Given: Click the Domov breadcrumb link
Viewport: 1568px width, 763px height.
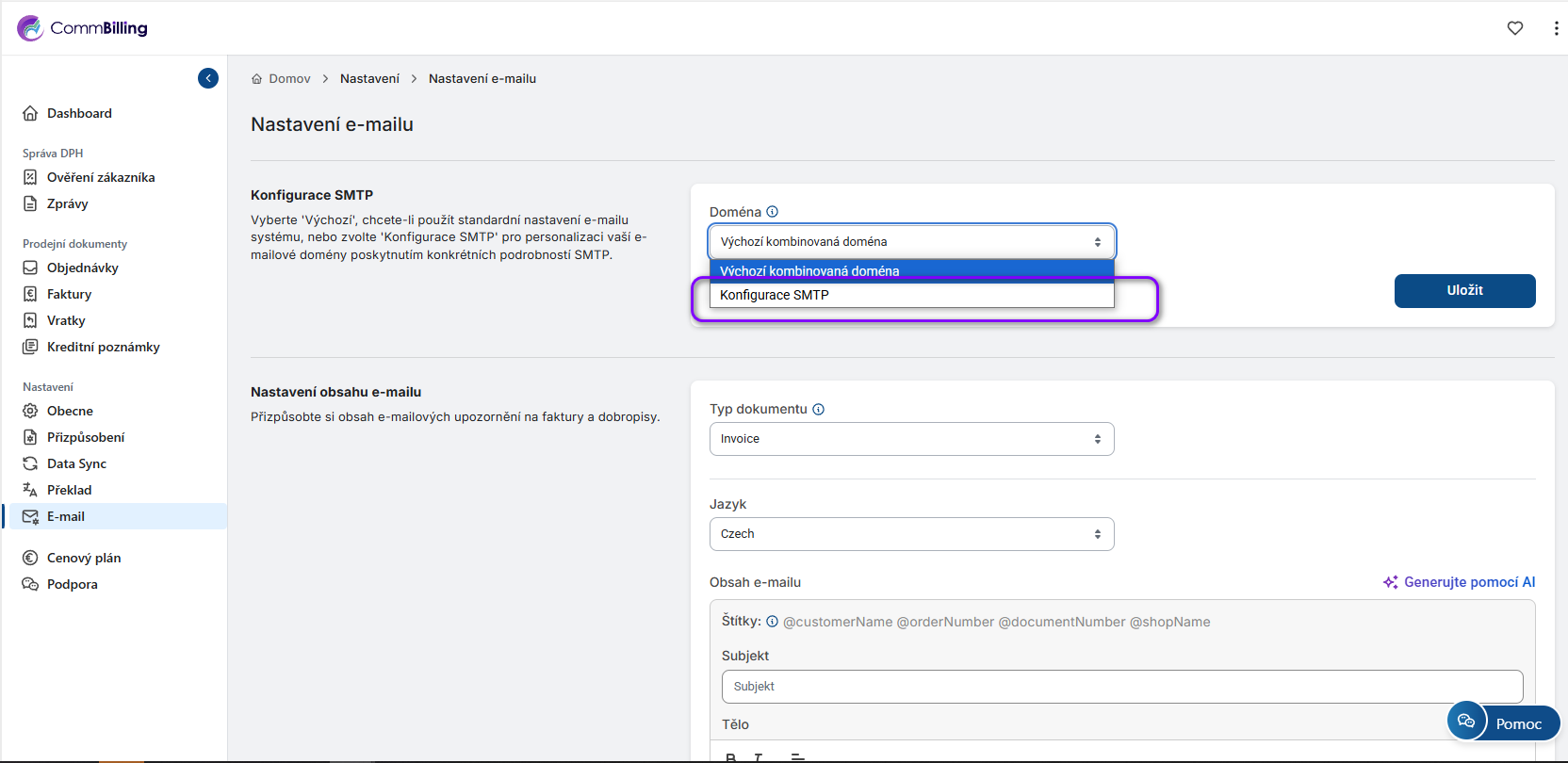Looking at the screenshot, I should [289, 79].
